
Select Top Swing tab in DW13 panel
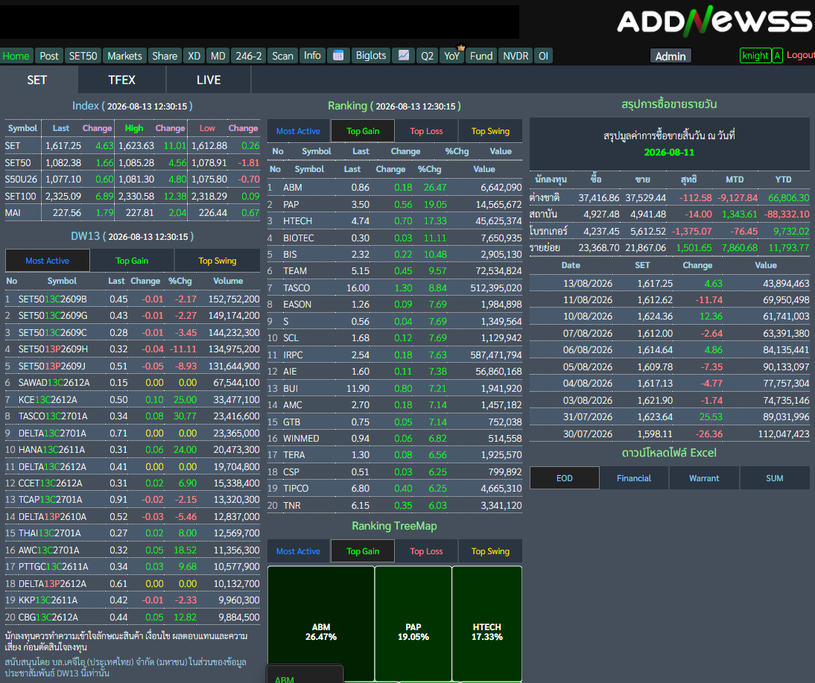(x=217, y=260)
